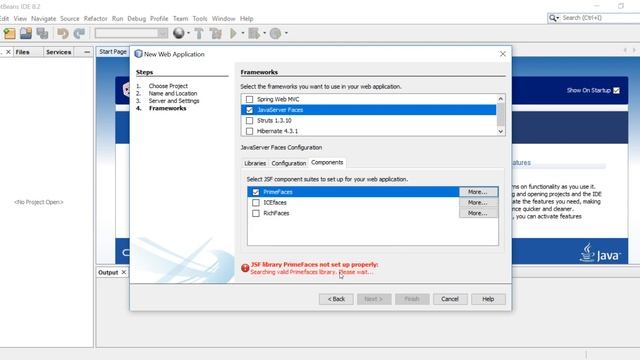Open the project configuration combo box
The image size is (640, 360).
pos(131,33)
